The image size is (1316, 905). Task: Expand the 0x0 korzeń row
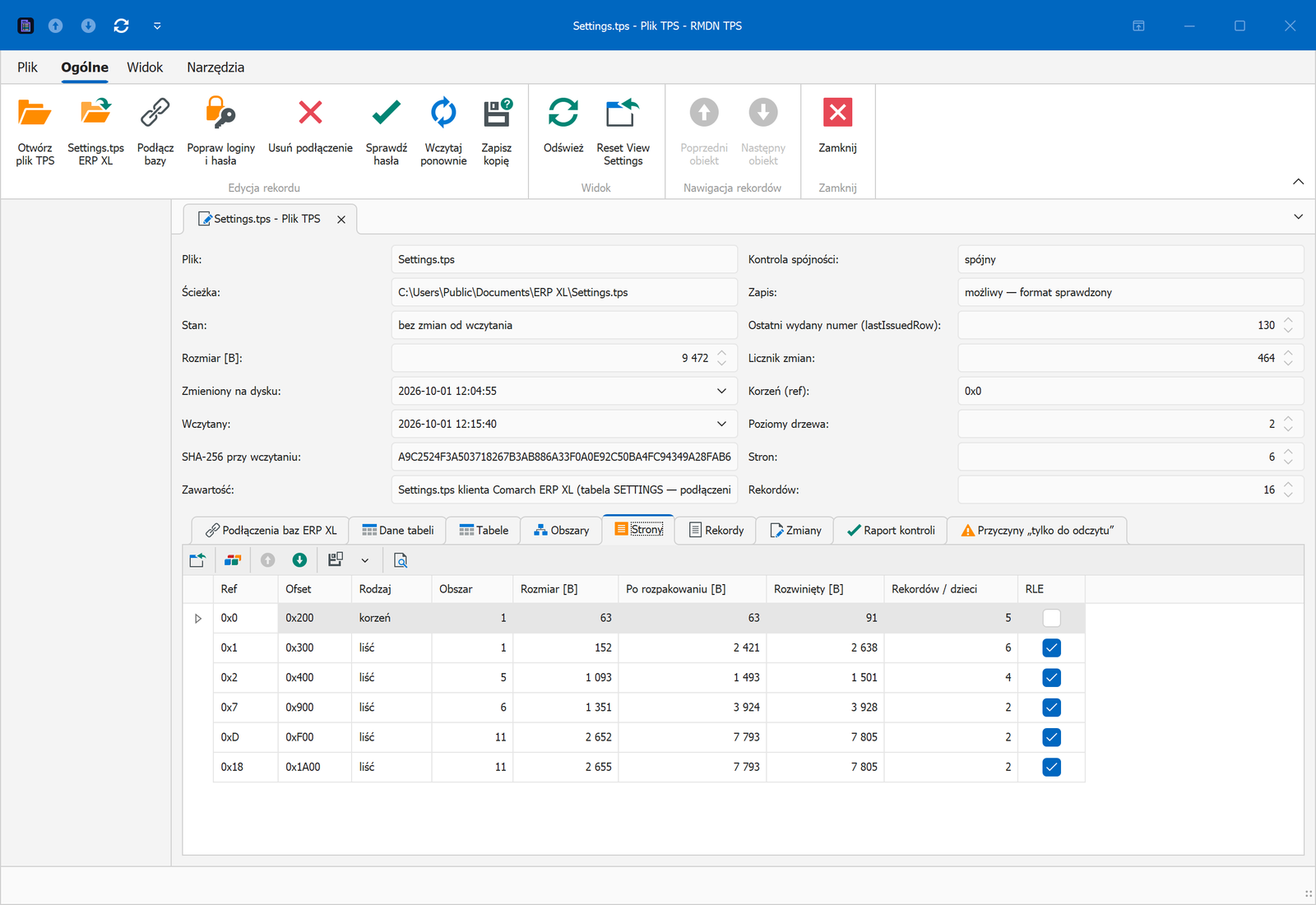197,618
